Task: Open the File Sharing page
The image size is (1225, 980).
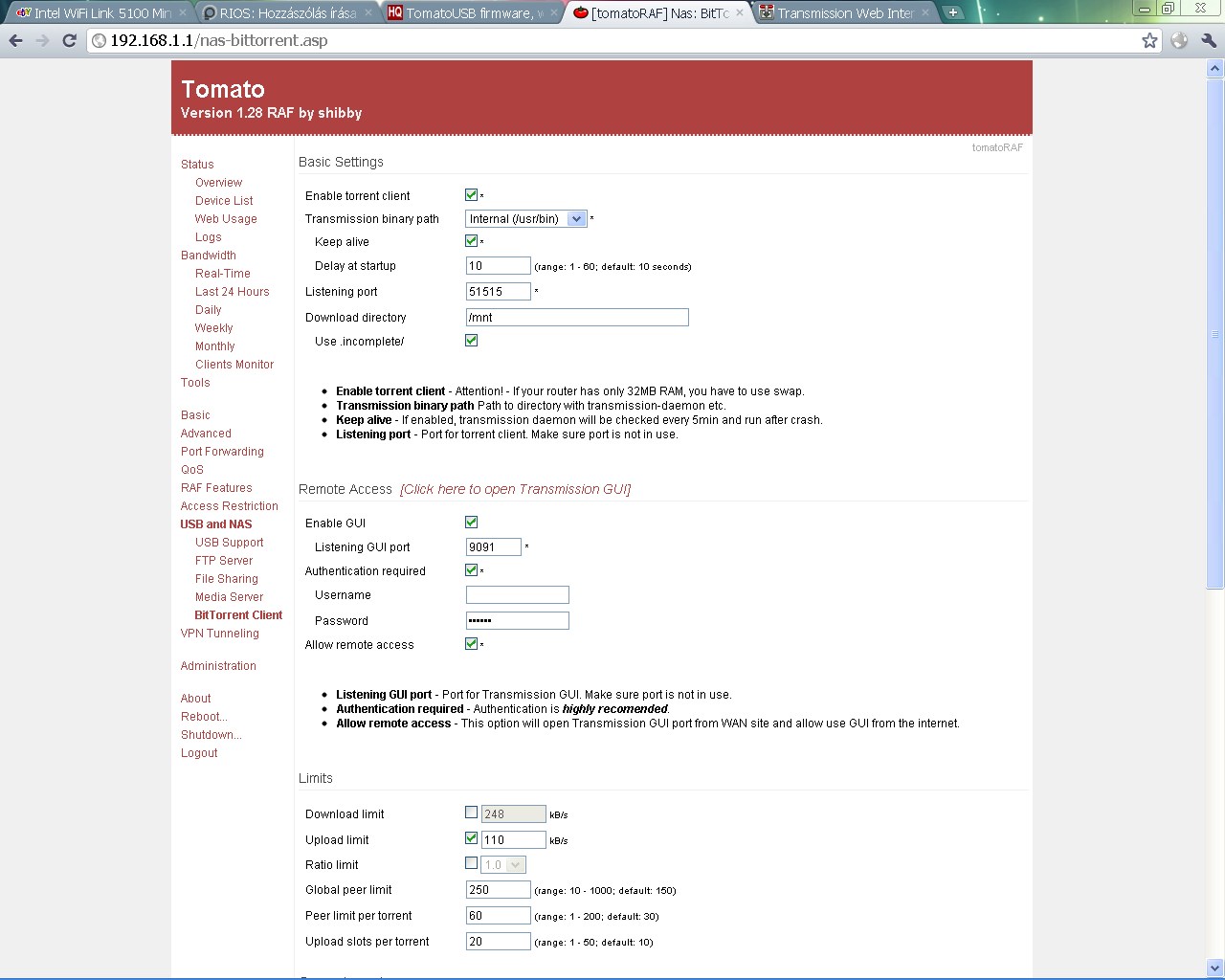Action: [x=227, y=579]
